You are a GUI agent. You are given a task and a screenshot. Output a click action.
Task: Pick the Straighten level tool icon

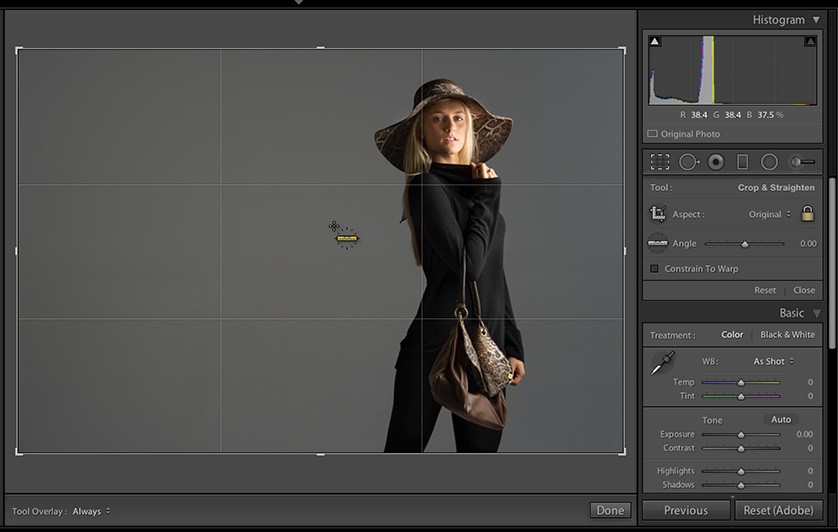coord(657,243)
